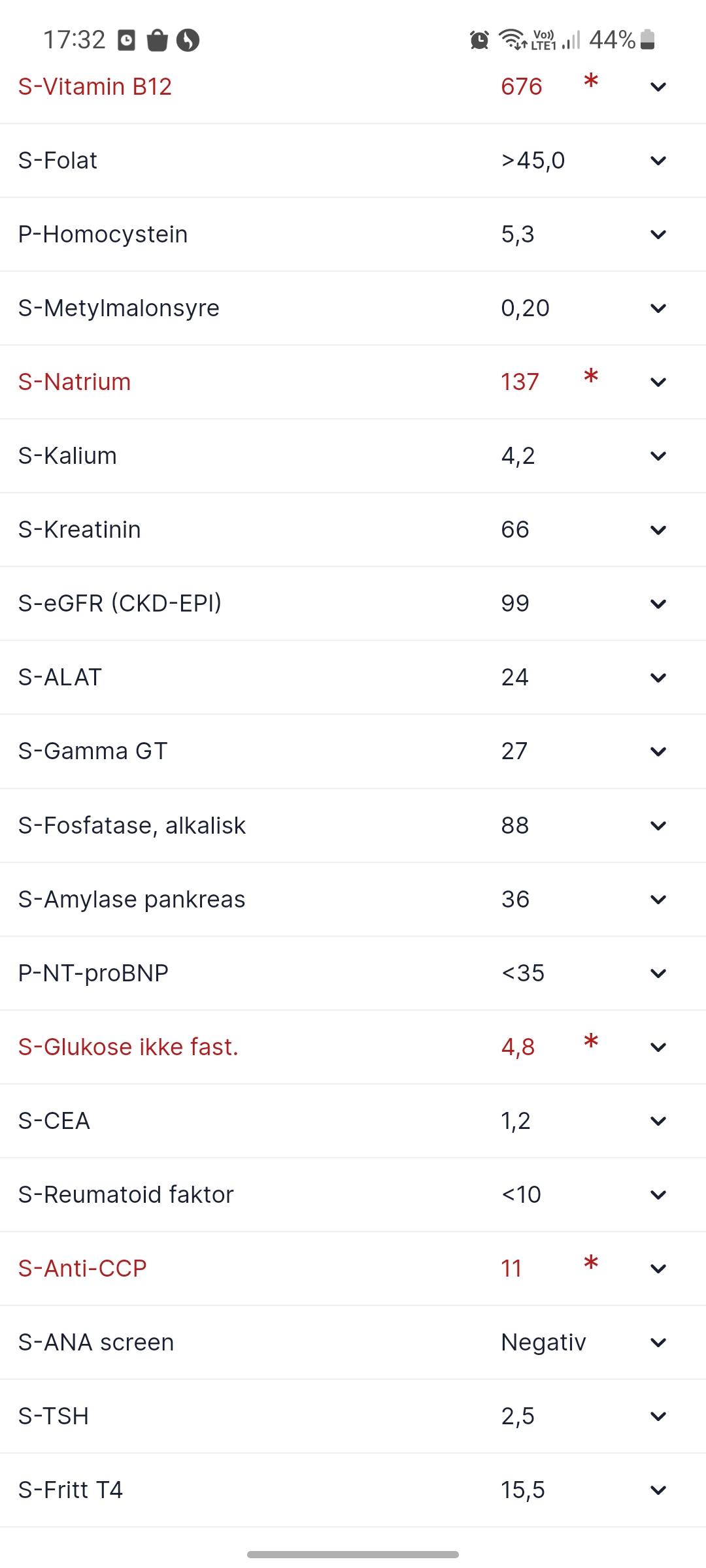Screen dimensions: 706x1568
Task: Tap the alarm clock status icon
Action: [x=479, y=41]
